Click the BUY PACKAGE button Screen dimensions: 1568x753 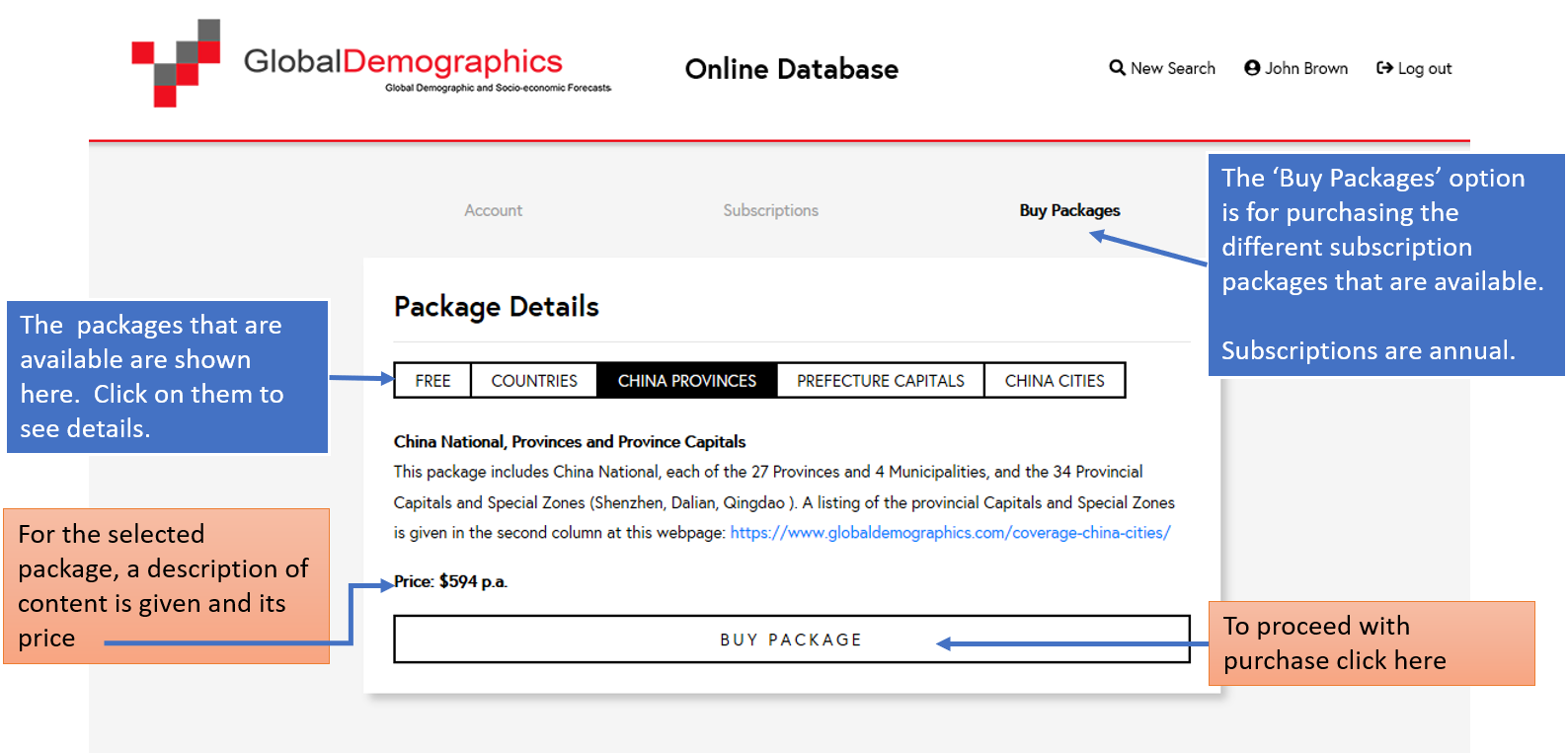pos(792,640)
